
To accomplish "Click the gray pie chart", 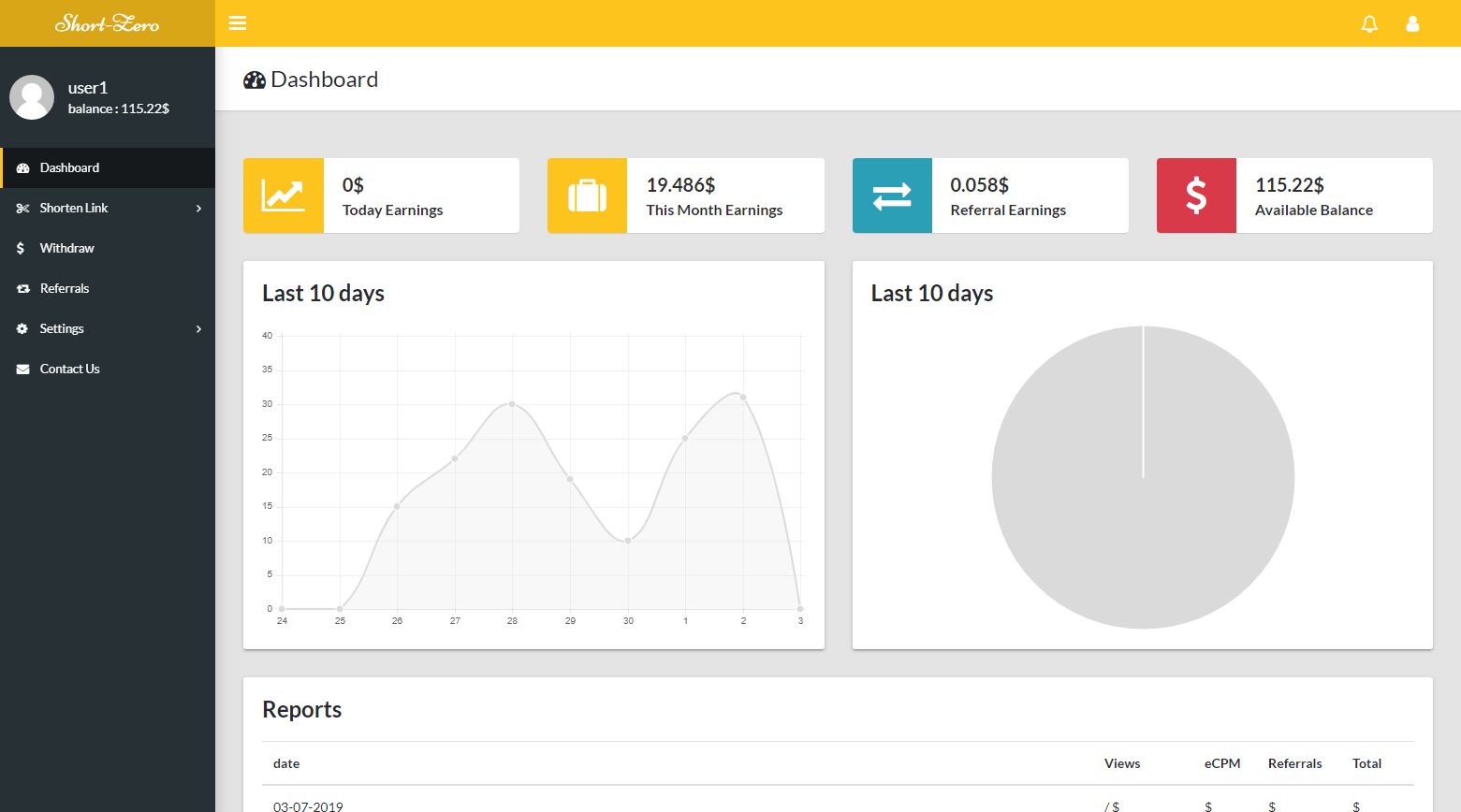I will (1143, 505).
